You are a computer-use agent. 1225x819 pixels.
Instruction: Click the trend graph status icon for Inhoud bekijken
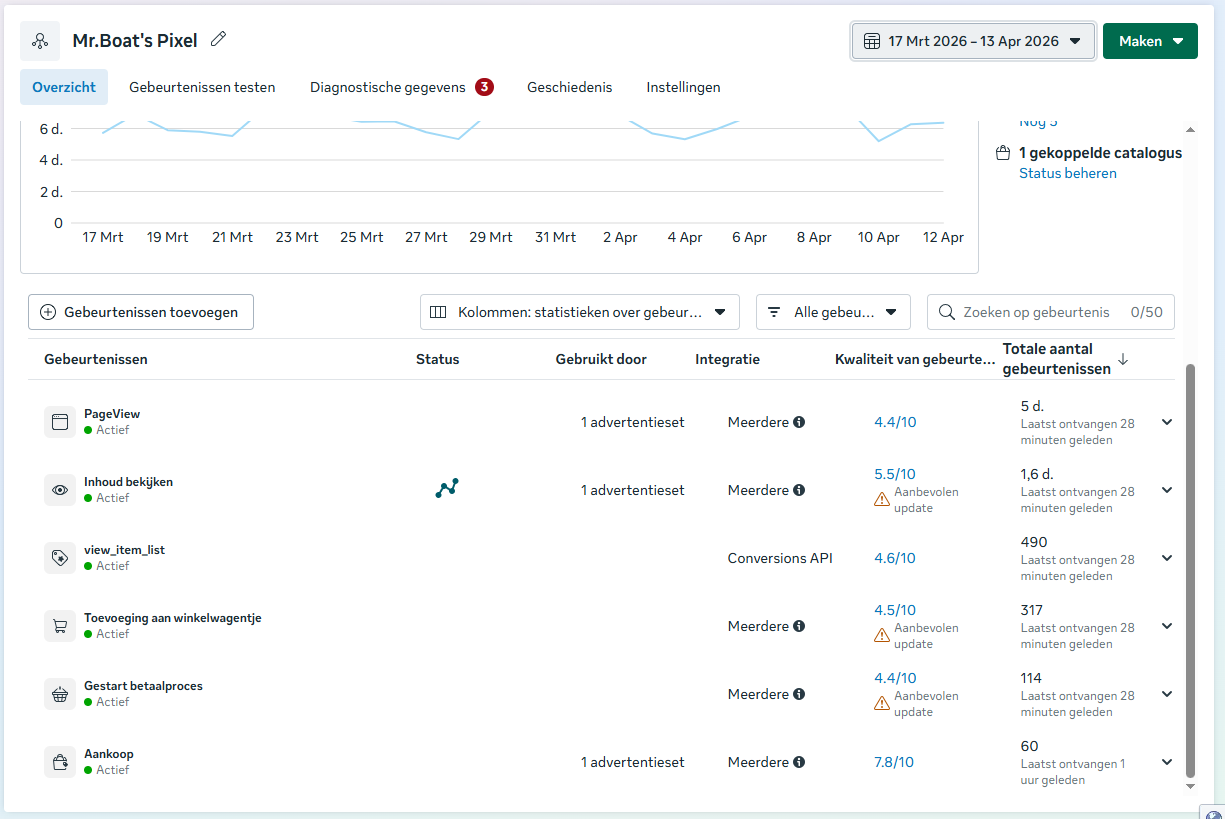pyautogui.click(x=447, y=489)
